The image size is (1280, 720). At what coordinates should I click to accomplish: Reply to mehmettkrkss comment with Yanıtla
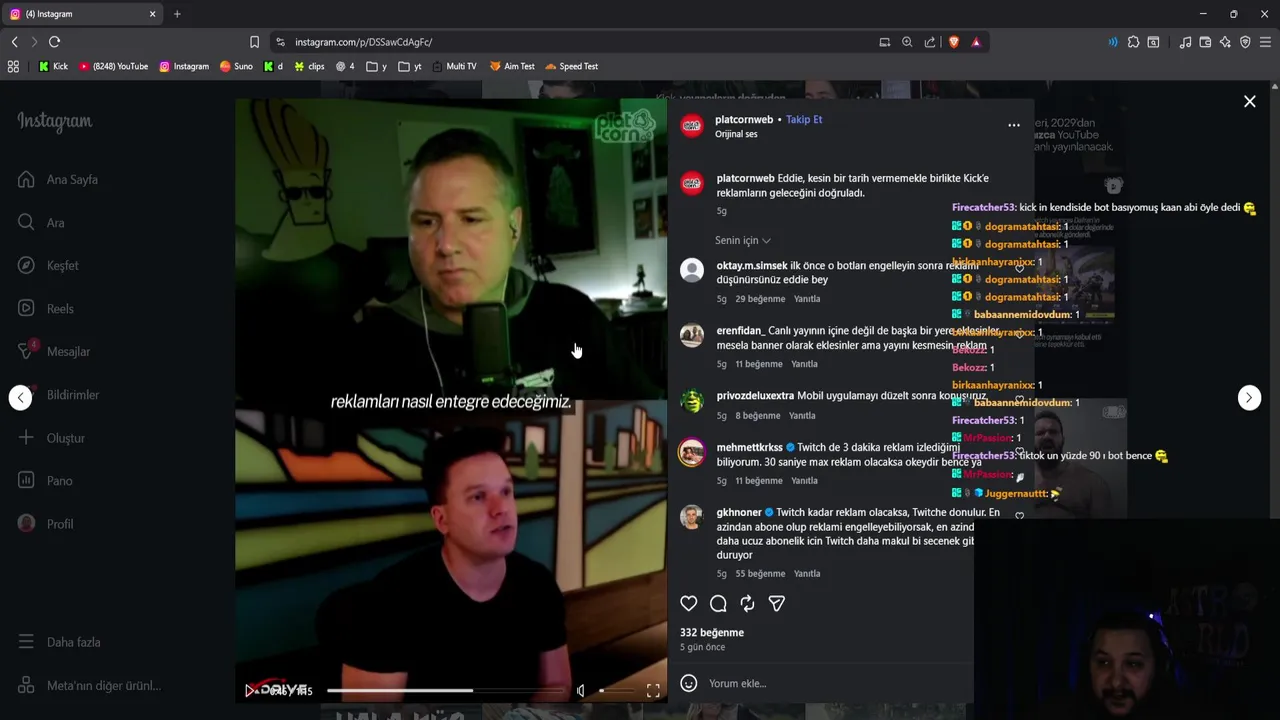click(x=804, y=481)
